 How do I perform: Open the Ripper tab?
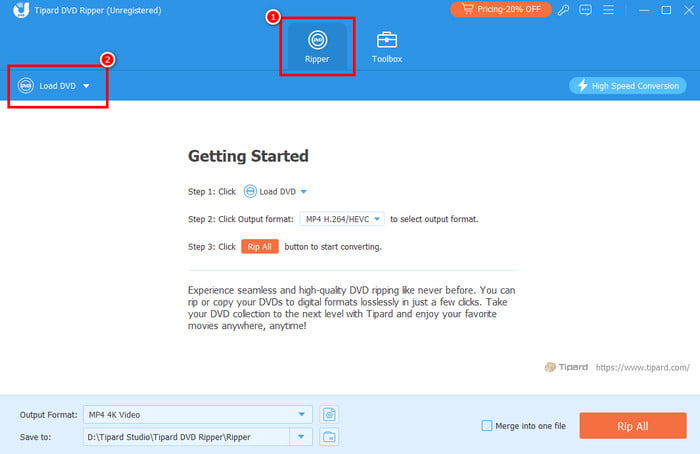click(317, 47)
